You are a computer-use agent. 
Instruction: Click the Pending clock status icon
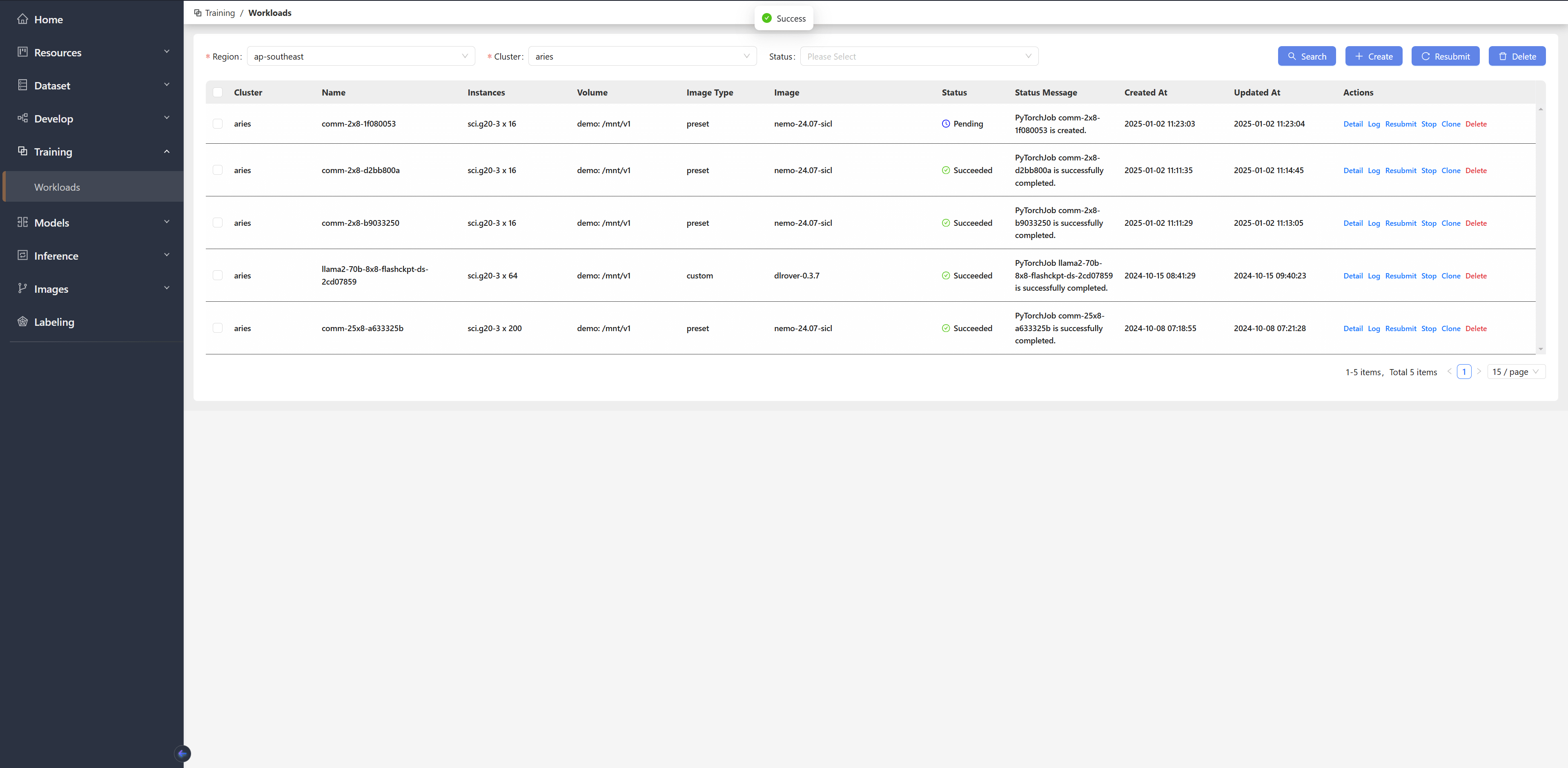[946, 124]
